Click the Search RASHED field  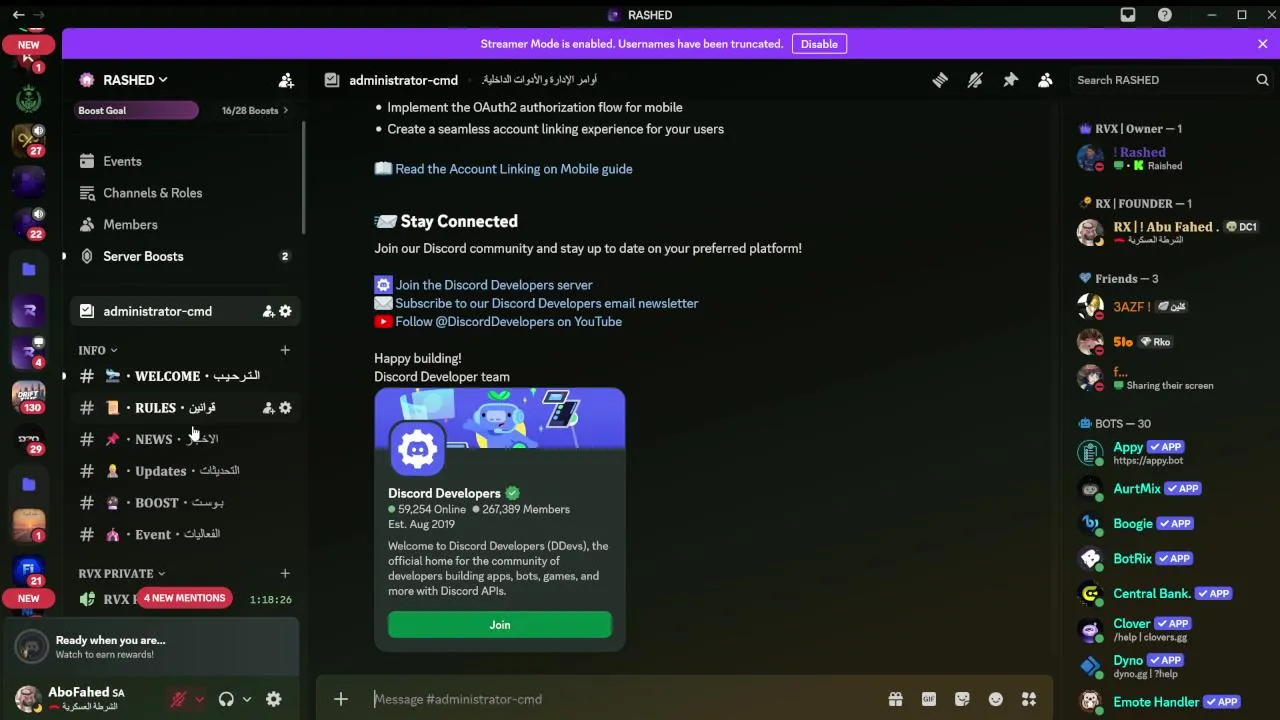pyautogui.click(x=1172, y=80)
